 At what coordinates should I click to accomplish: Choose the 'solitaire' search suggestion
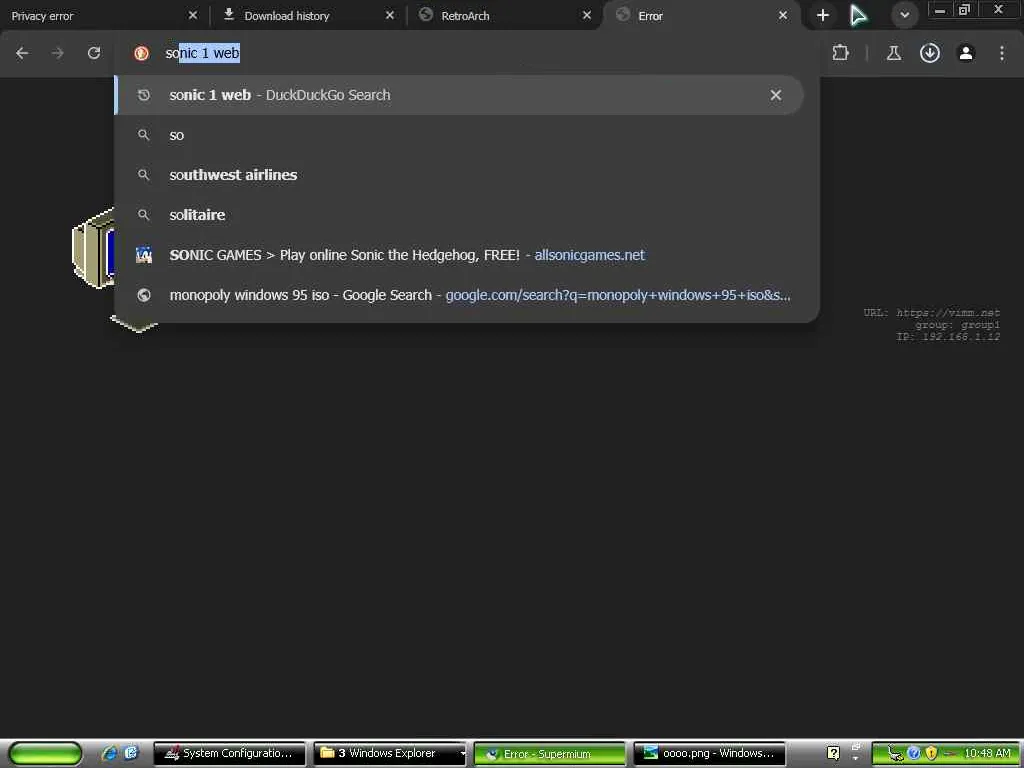(458, 215)
